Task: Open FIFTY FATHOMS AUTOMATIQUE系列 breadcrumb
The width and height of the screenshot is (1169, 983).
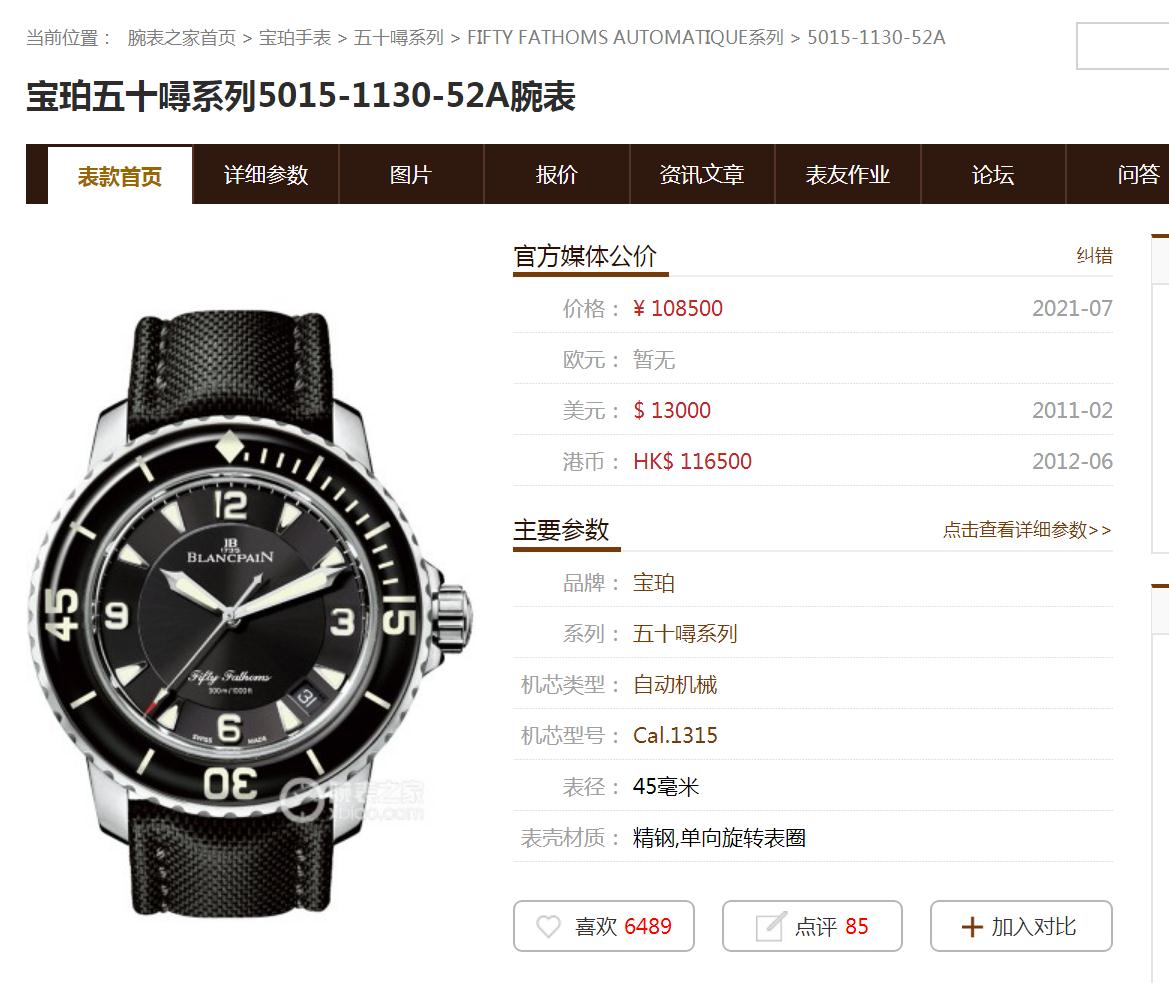Action: (x=625, y=37)
